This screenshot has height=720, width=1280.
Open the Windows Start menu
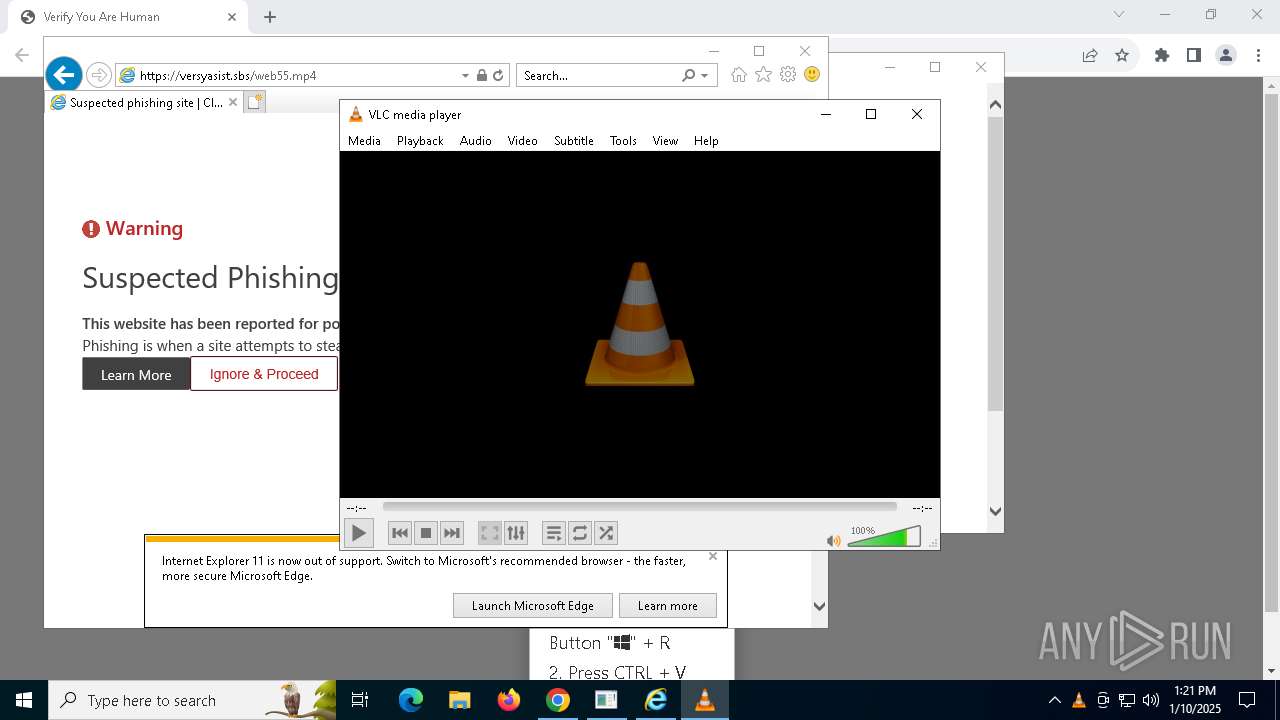click(x=24, y=700)
